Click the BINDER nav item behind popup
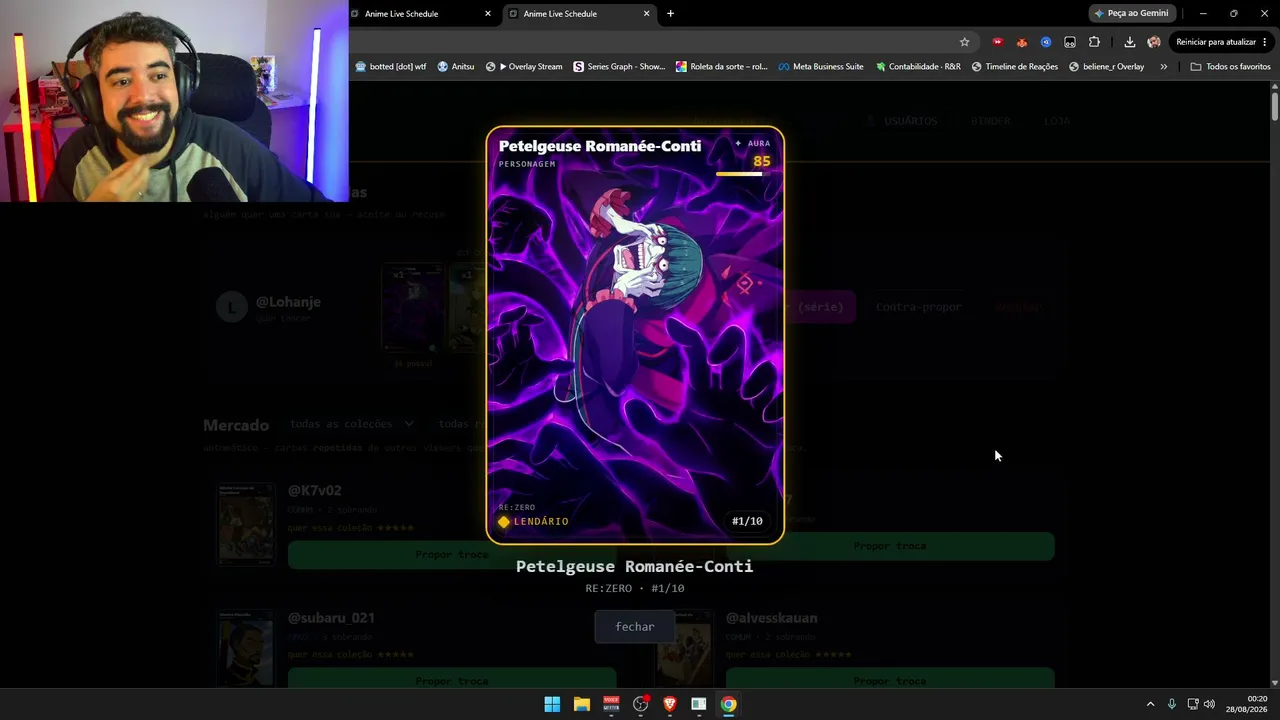Screen dimensions: 1280x720 [x=991, y=121]
